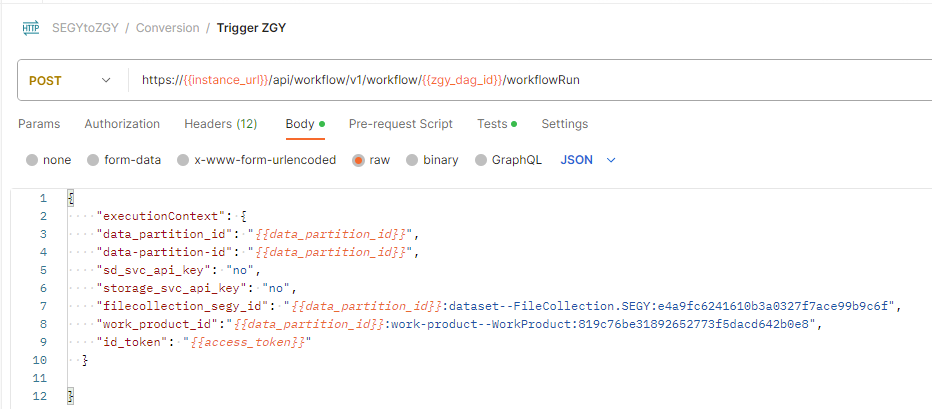Screen dimensions: 932x409
Task: Click the {{instance_url}} variable in URL
Action: tap(227, 80)
